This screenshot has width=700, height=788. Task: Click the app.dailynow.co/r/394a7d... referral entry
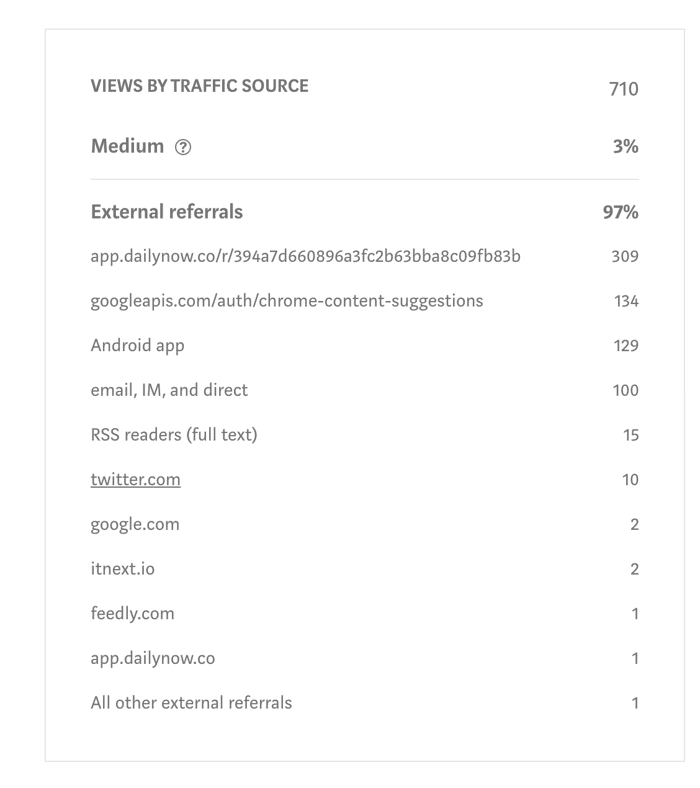305,256
